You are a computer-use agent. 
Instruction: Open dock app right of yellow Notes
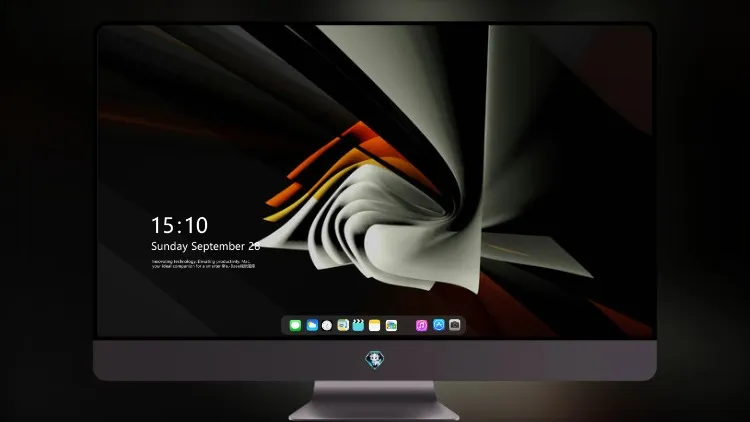(391, 325)
